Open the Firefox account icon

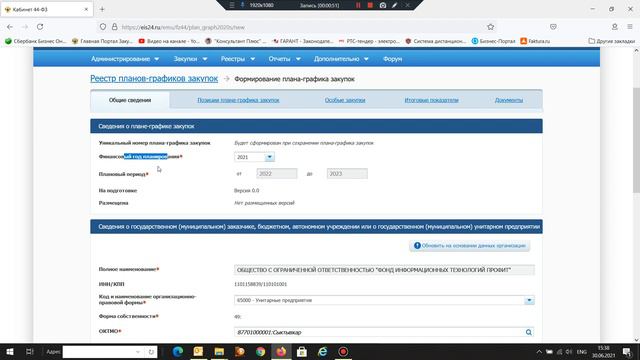614,27
